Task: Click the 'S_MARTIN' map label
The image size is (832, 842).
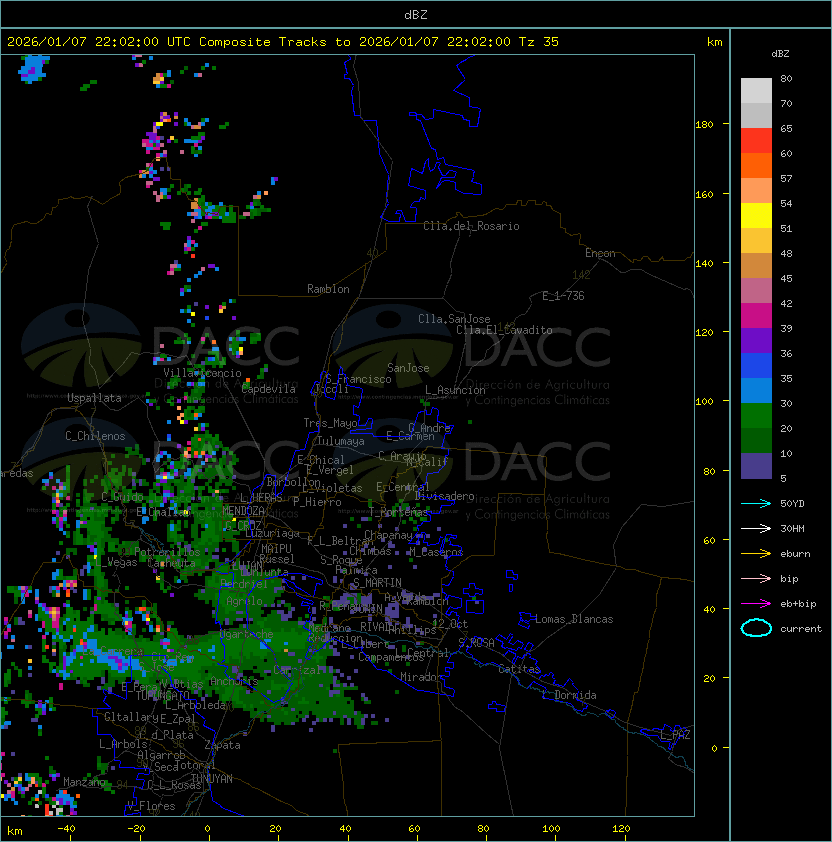Action: [x=377, y=583]
